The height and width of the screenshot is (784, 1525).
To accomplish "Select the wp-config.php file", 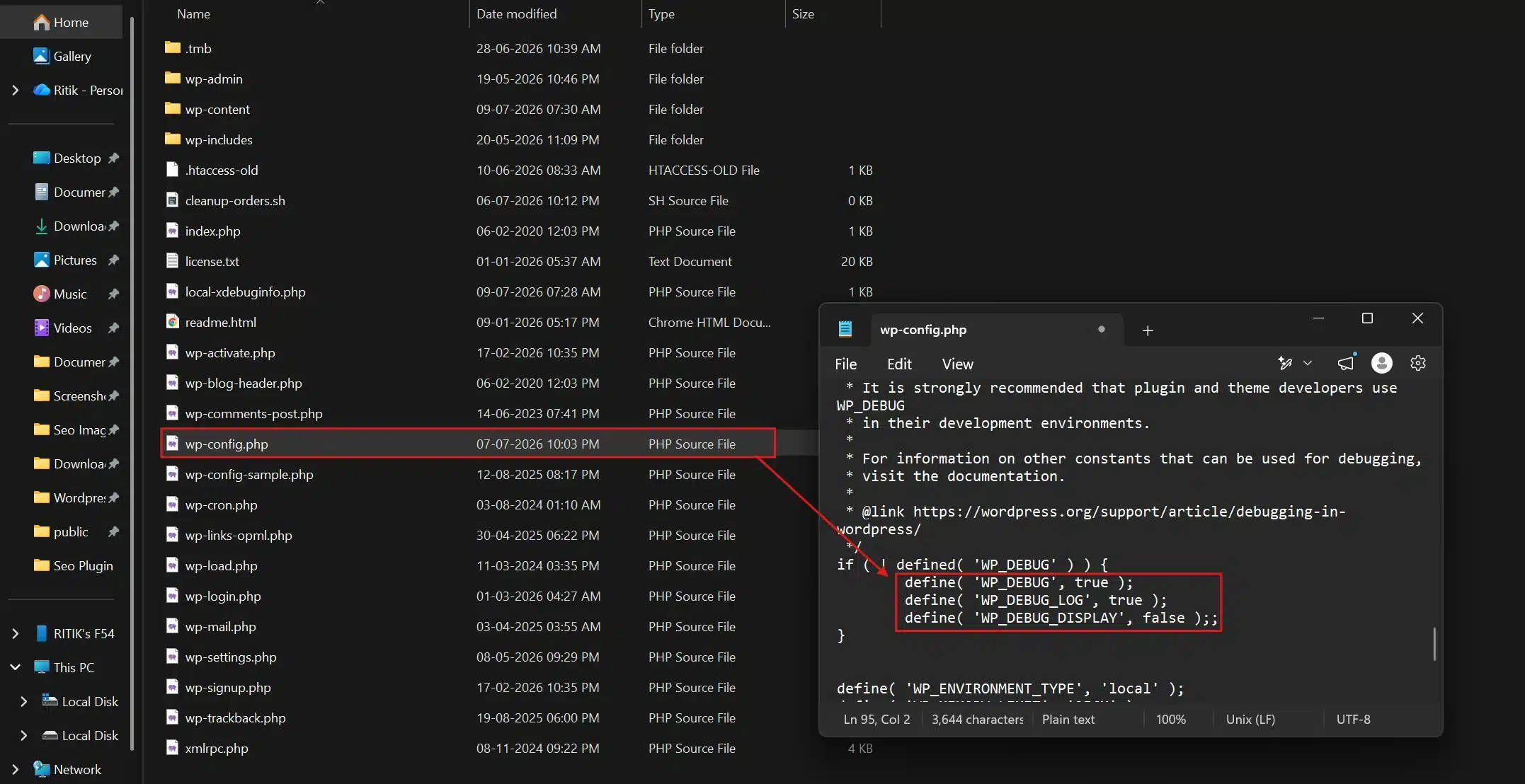I will point(468,444).
